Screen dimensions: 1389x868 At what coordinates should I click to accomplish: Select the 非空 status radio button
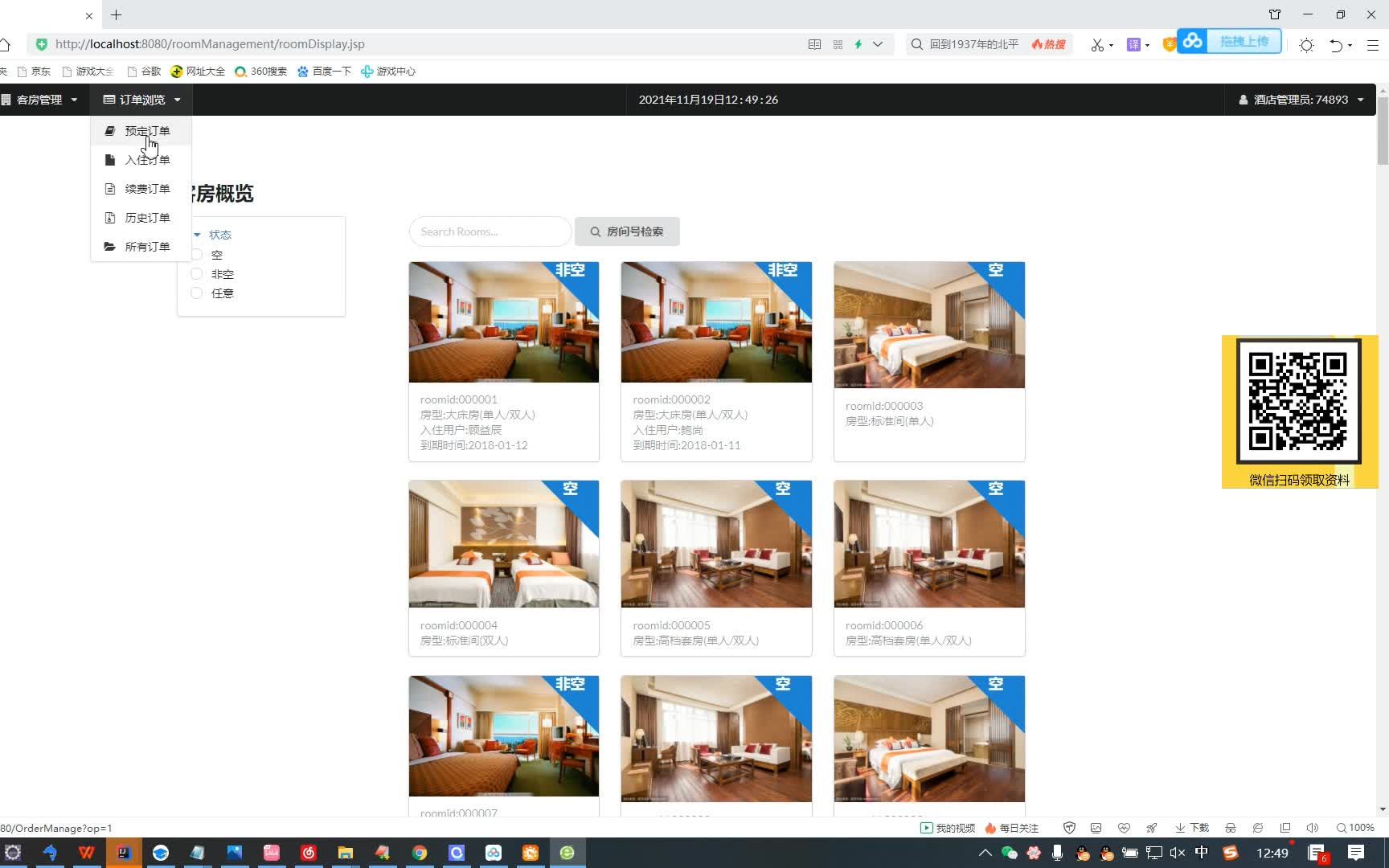pos(196,274)
